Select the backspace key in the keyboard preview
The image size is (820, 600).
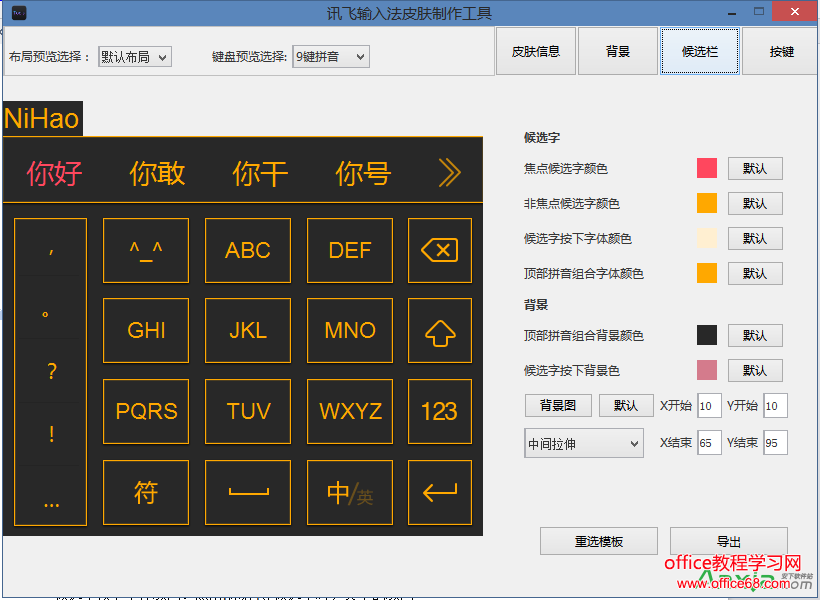pos(439,250)
